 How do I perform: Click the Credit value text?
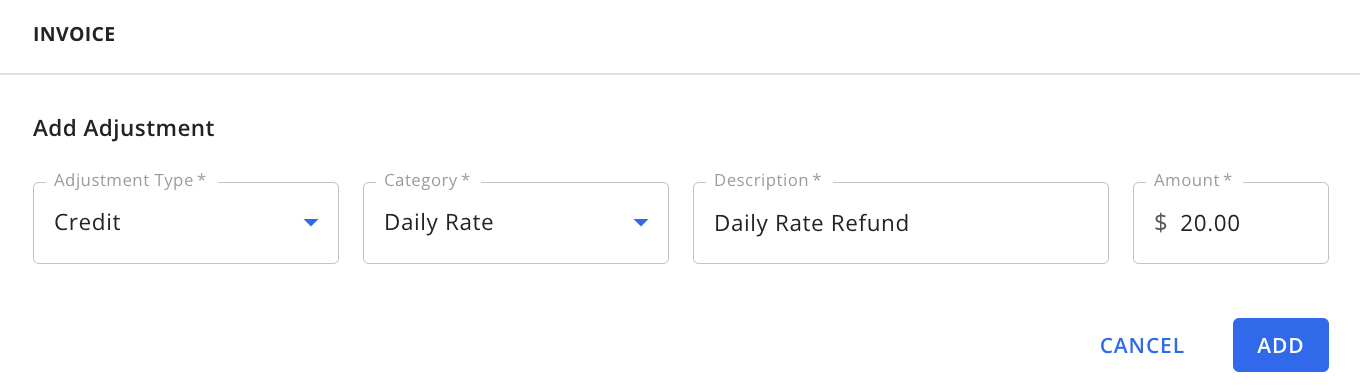click(88, 223)
